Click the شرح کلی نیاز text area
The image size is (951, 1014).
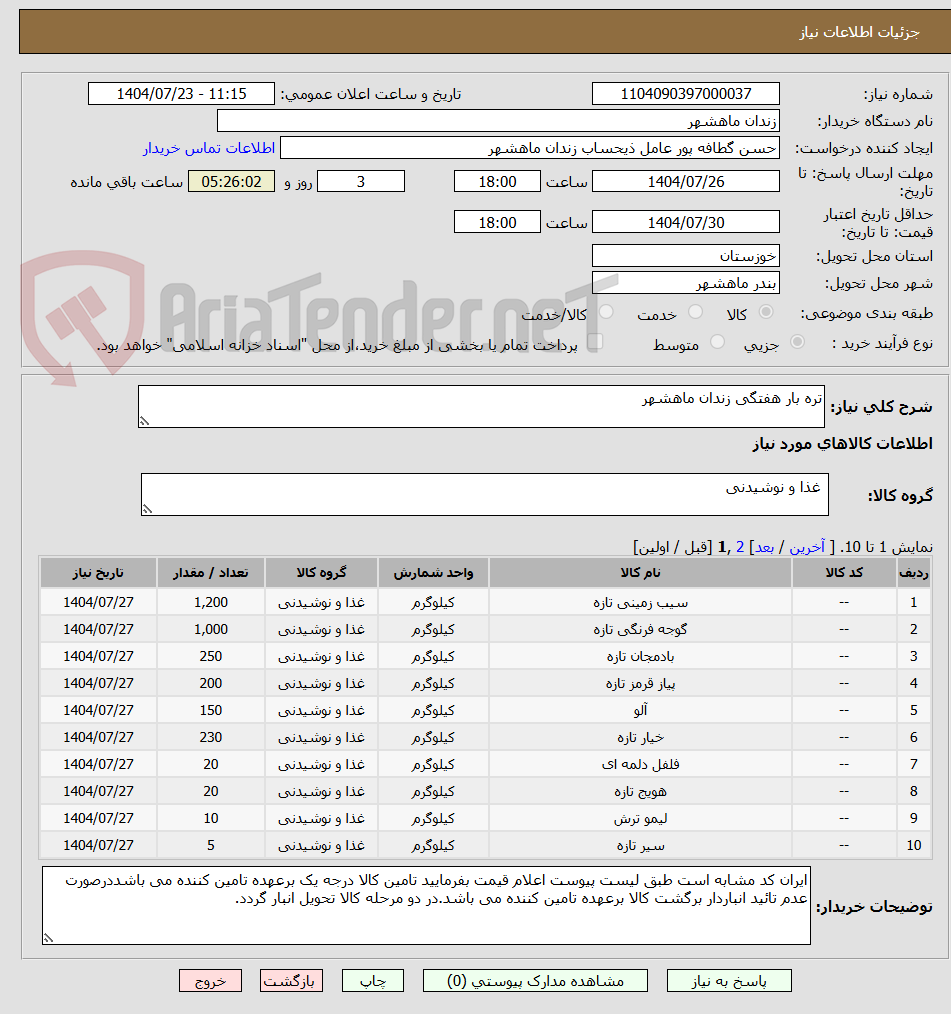[x=481, y=407]
